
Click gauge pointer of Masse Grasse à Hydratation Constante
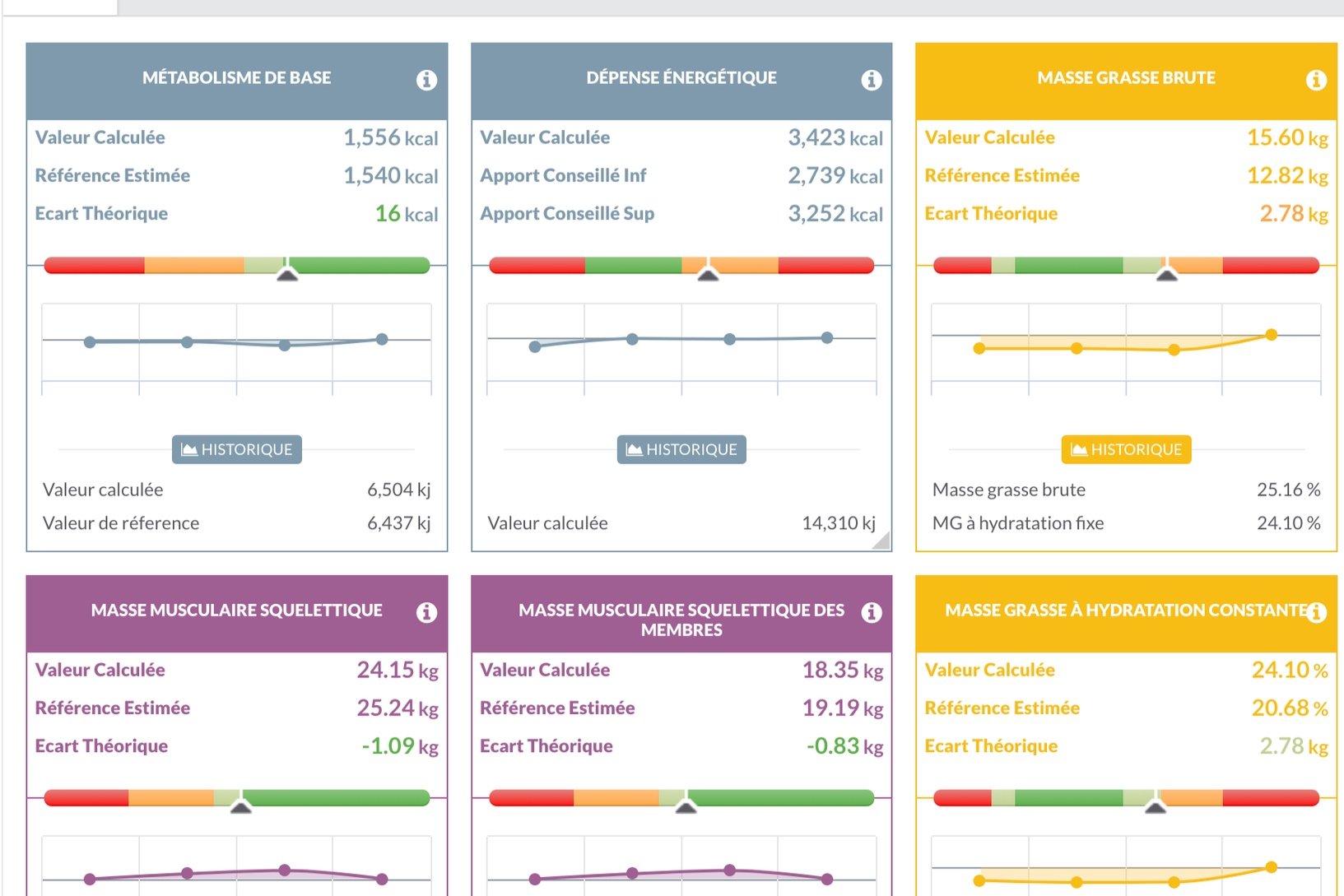[1156, 807]
